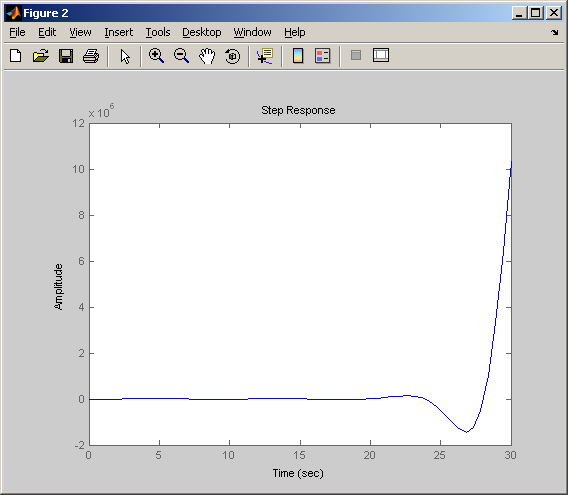Activate the Data Cursor tool
This screenshot has height=495, width=568.
(x=265, y=56)
